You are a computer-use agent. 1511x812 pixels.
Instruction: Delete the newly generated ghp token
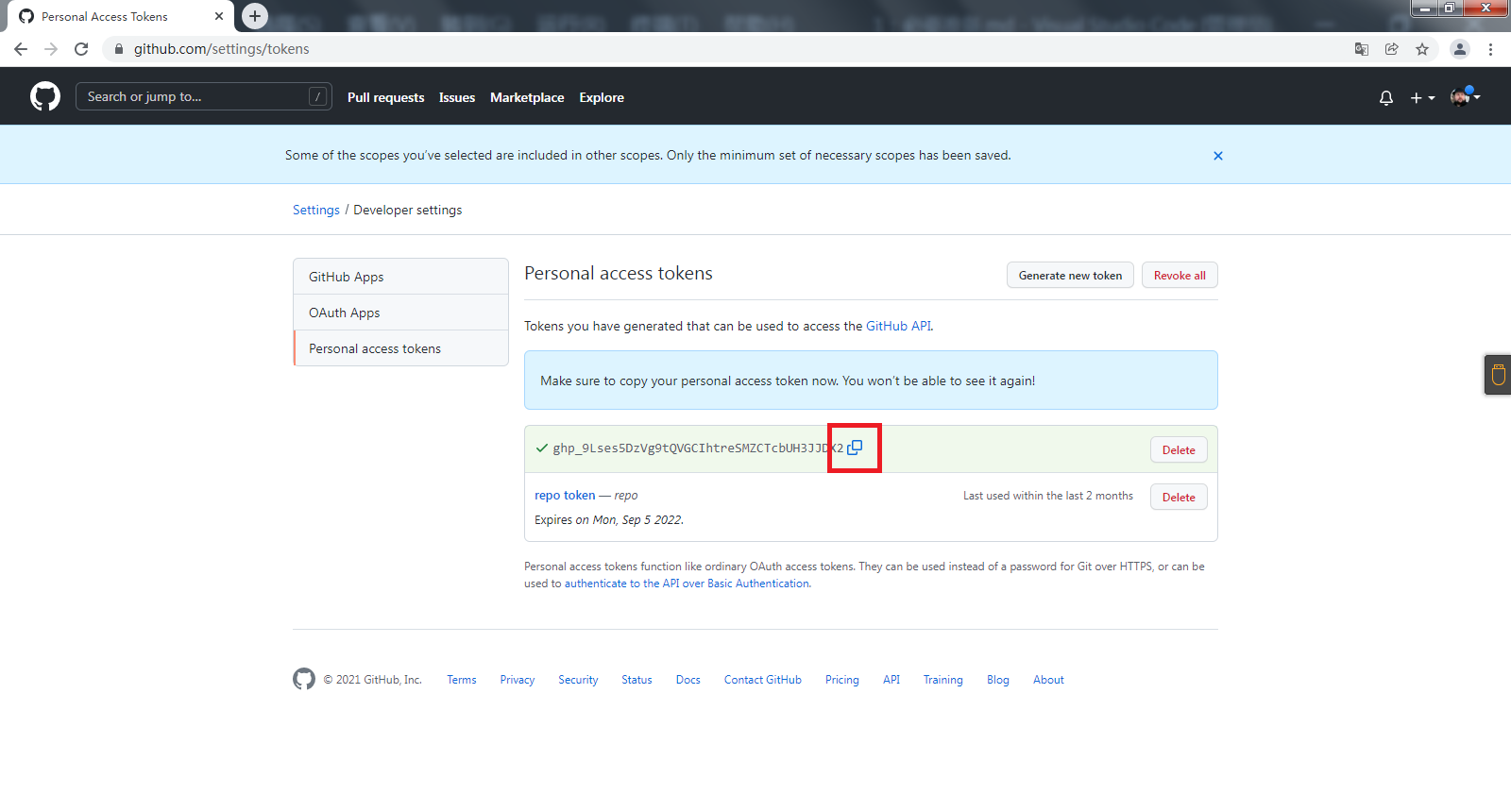pos(1179,450)
